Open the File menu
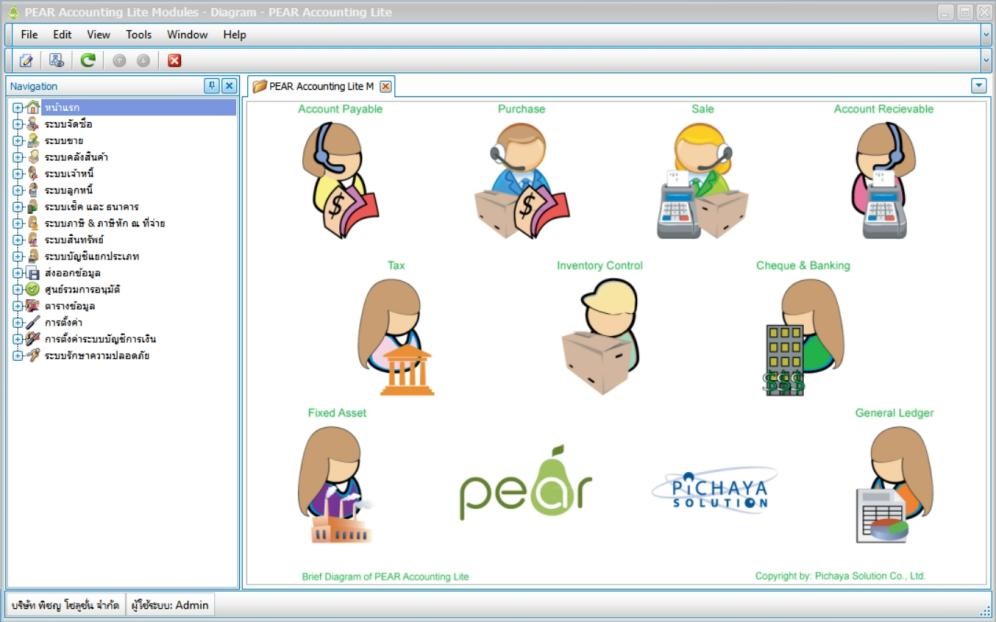 29,35
